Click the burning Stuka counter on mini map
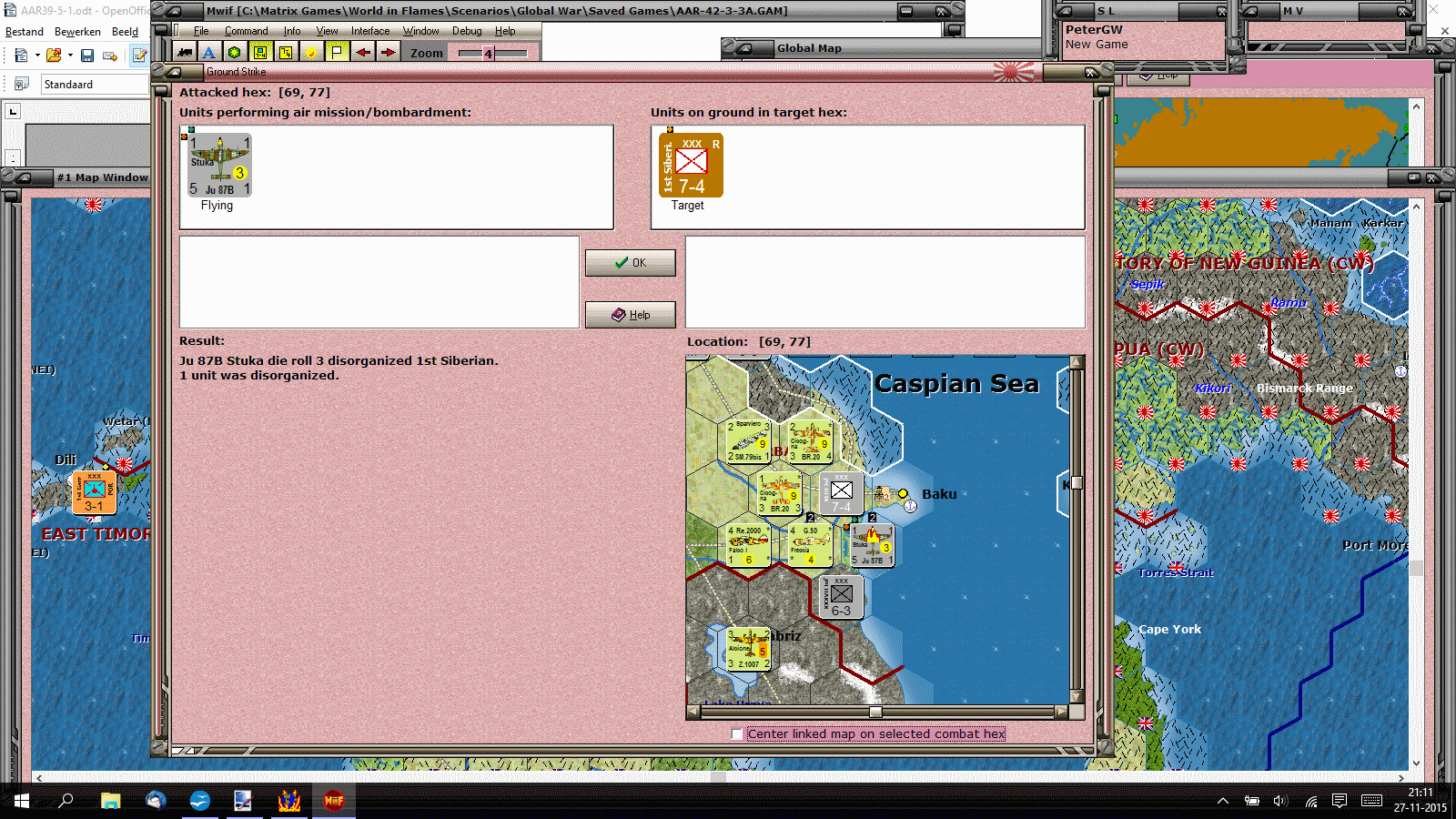Viewport: 1456px width, 819px height. (872, 545)
